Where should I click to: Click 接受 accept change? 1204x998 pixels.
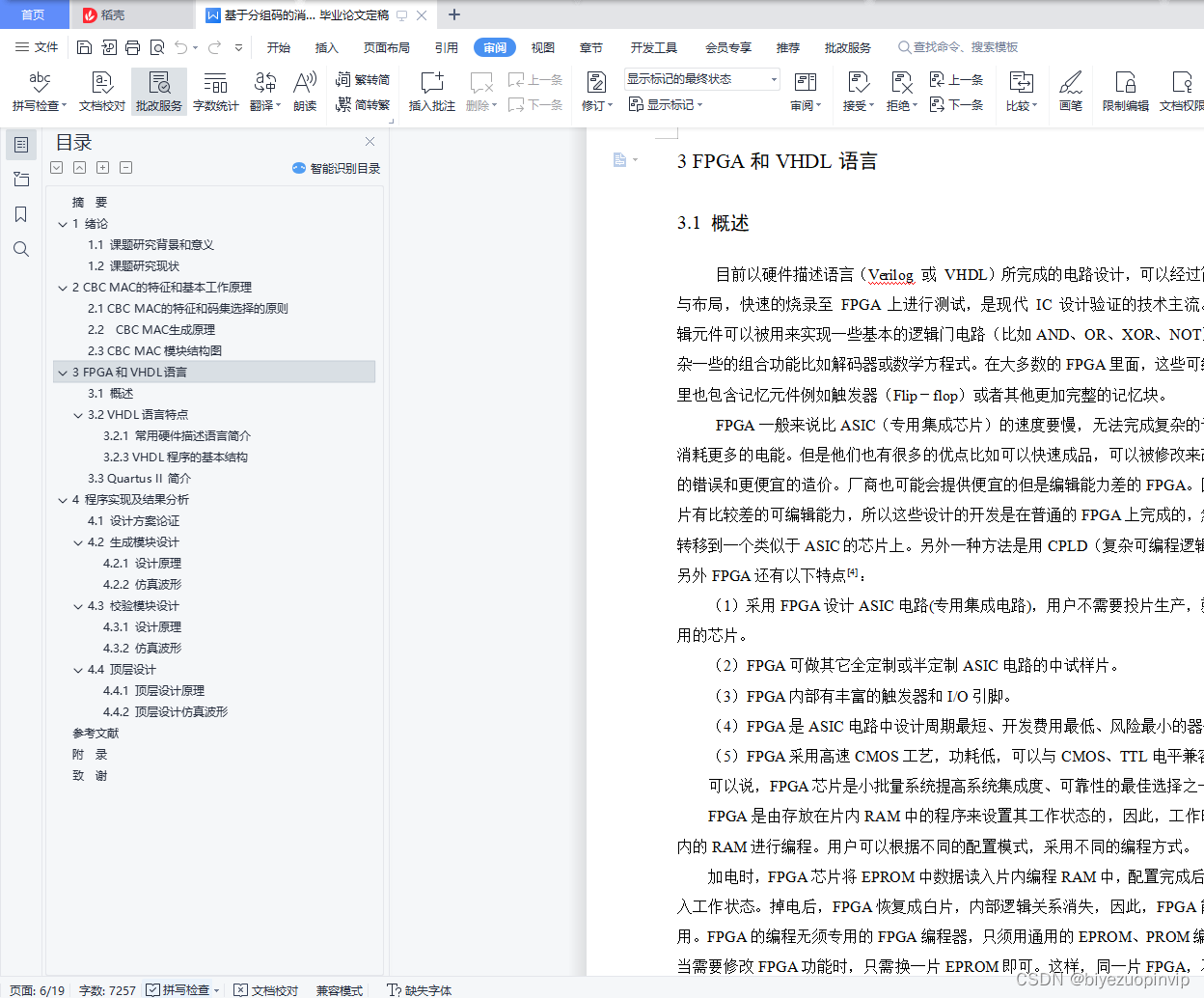click(x=858, y=92)
